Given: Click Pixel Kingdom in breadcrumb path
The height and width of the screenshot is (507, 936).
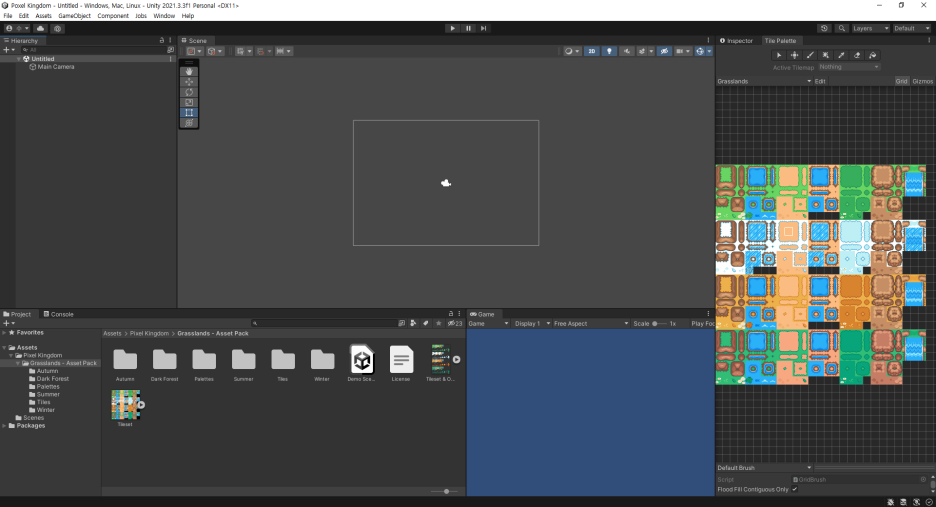Looking at the screenshot, I should (x=149, y=333).
